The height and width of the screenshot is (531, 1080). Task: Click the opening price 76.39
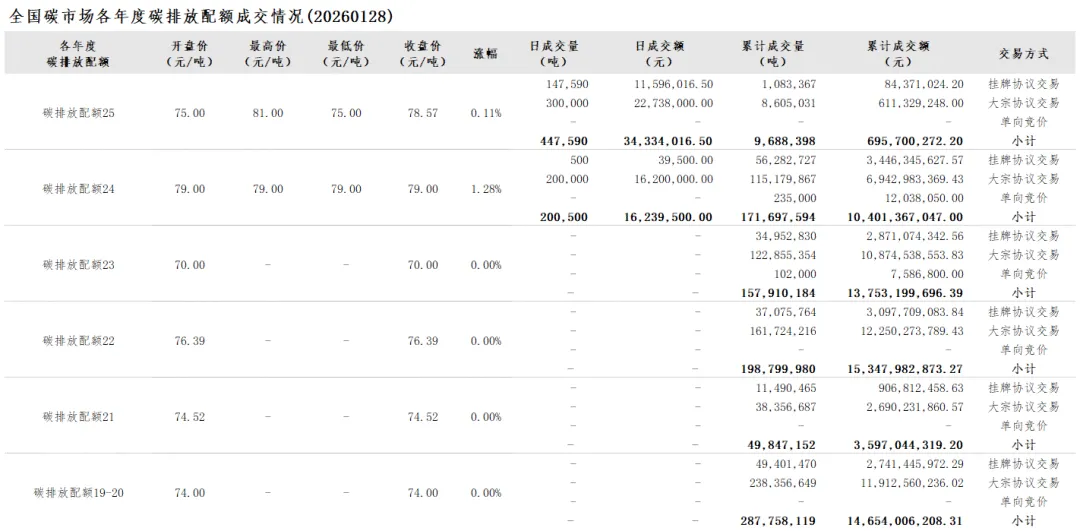pyautogui.click(x=189, y=341)
